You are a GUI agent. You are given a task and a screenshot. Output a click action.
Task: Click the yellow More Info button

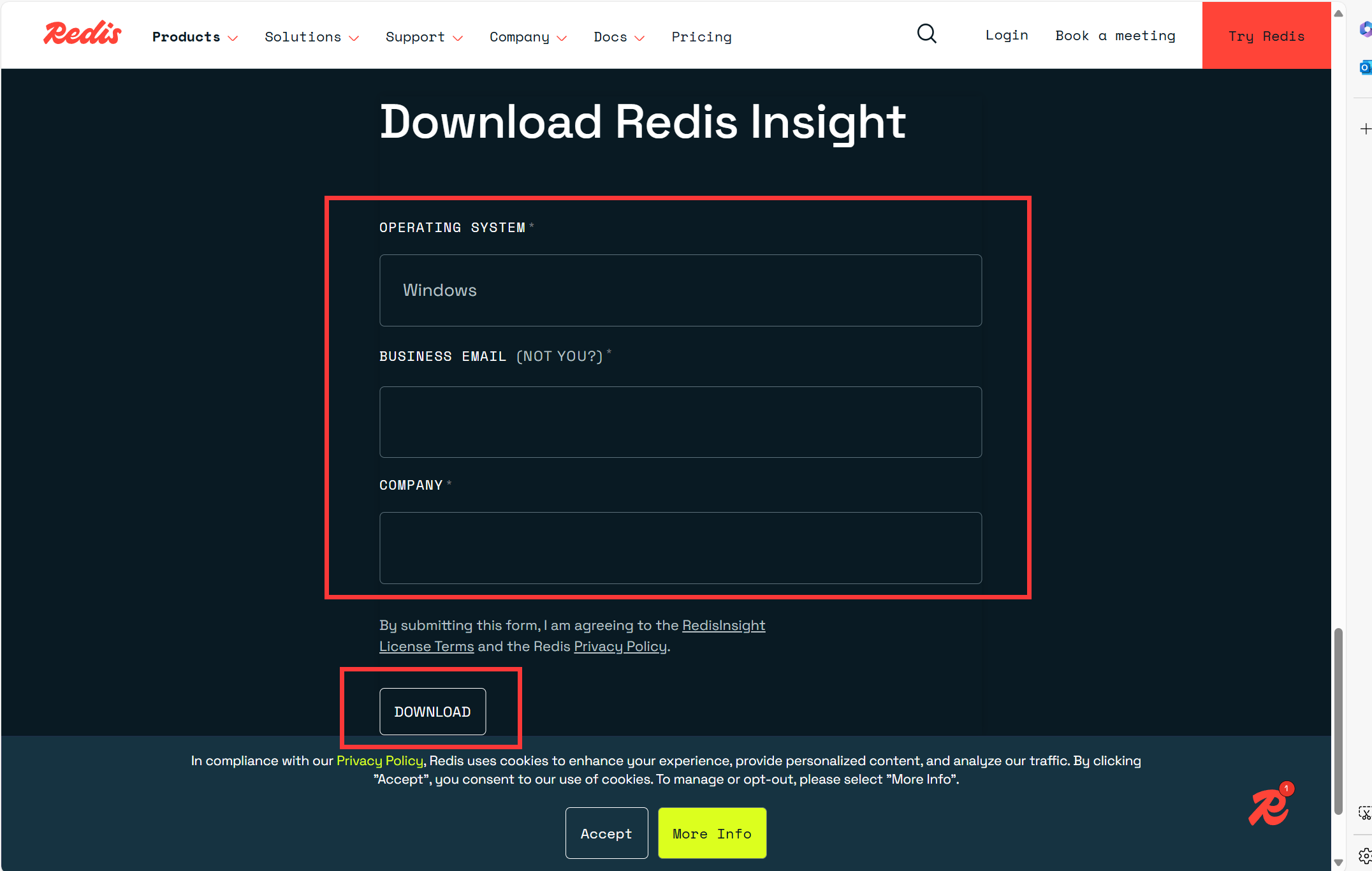tap(712, 833)
